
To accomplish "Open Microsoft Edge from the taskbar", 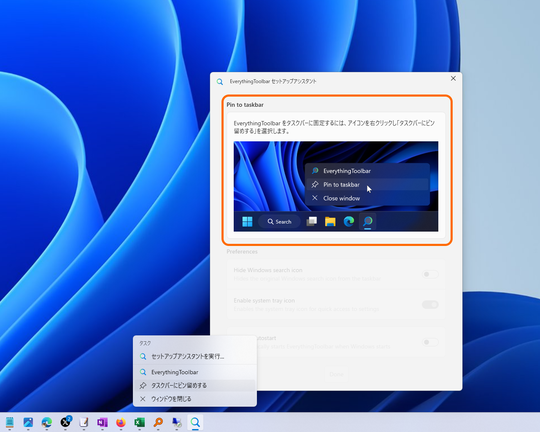I will 46,422.
